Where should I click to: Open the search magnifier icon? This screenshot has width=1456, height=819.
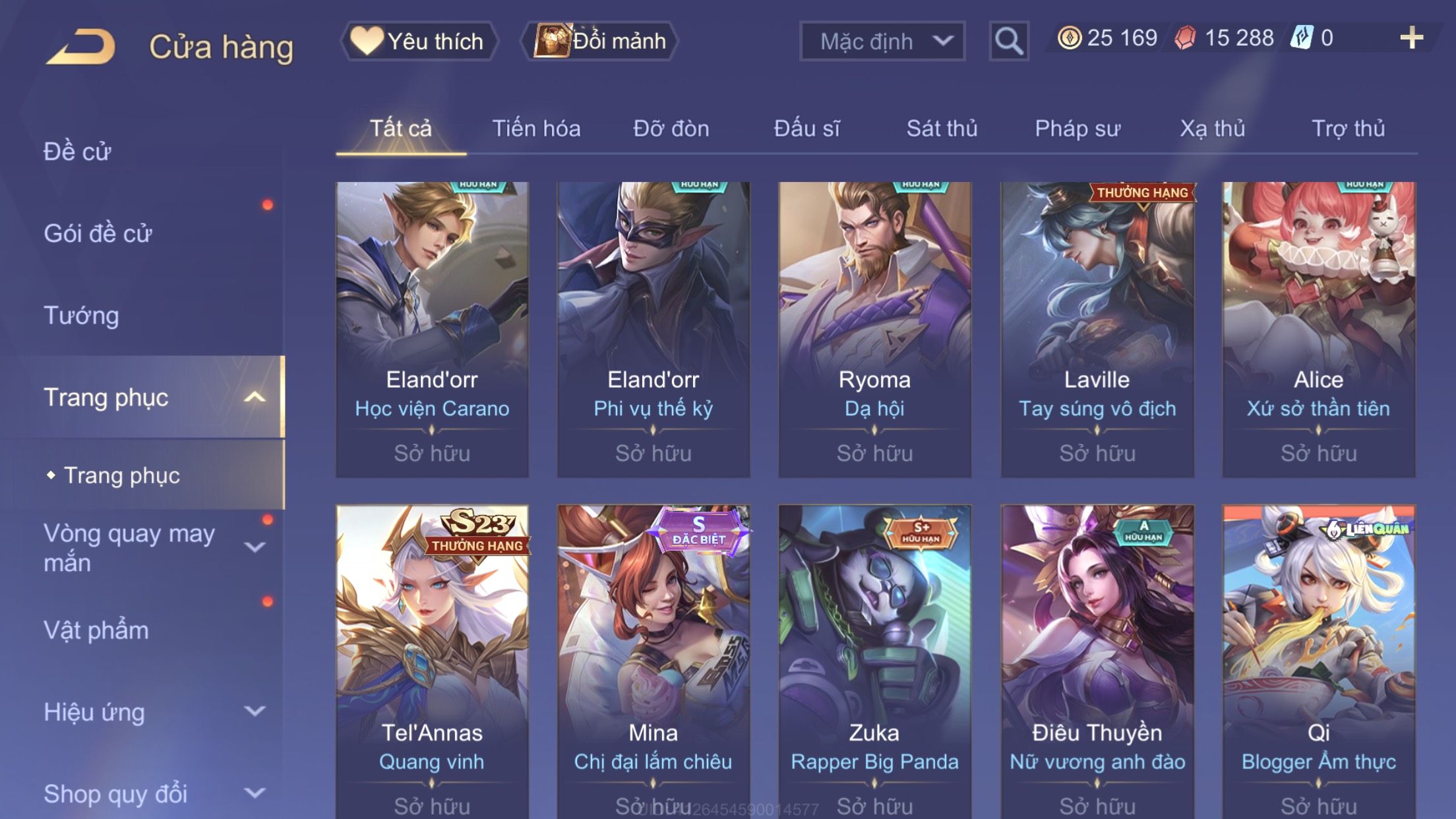tap(1009, 41)
